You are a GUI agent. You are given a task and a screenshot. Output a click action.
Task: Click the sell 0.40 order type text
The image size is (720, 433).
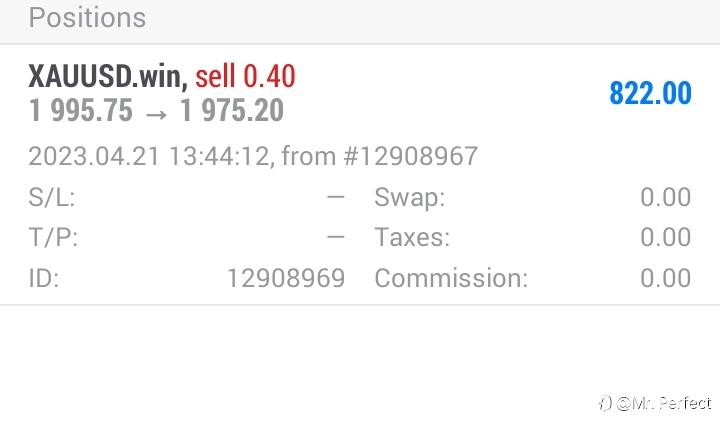tap(245, 76)
